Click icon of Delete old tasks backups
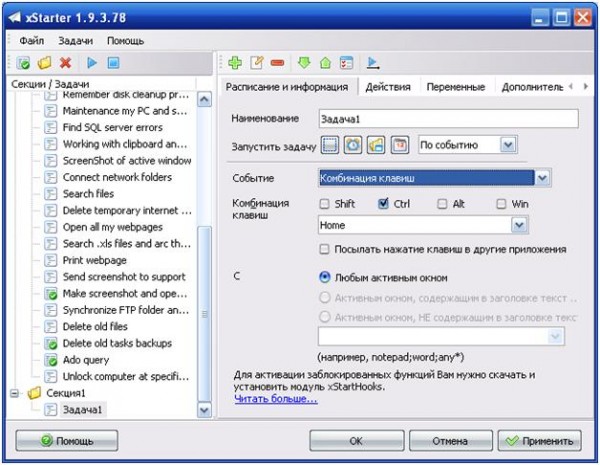Image resolution: width=600 pixels, height=465 pixels. (x=51, y=344)
